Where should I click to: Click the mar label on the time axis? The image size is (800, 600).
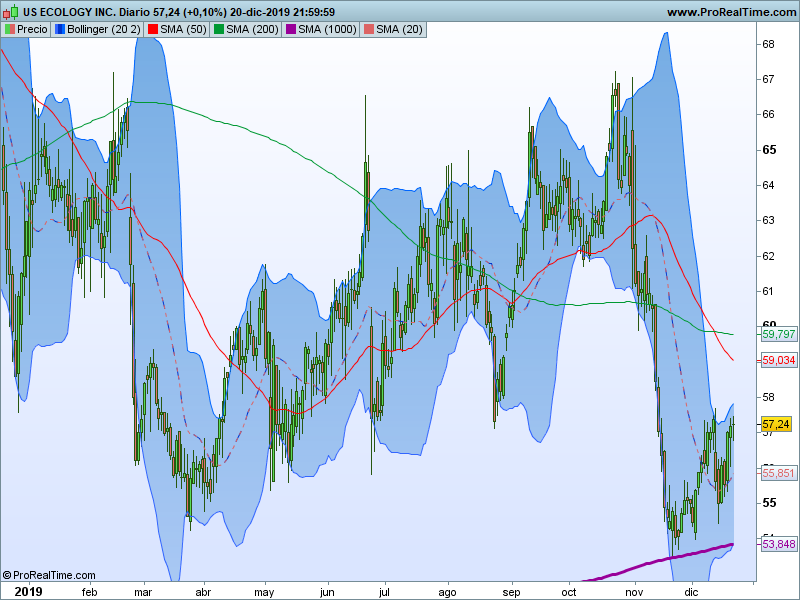[x=143, y=592]
